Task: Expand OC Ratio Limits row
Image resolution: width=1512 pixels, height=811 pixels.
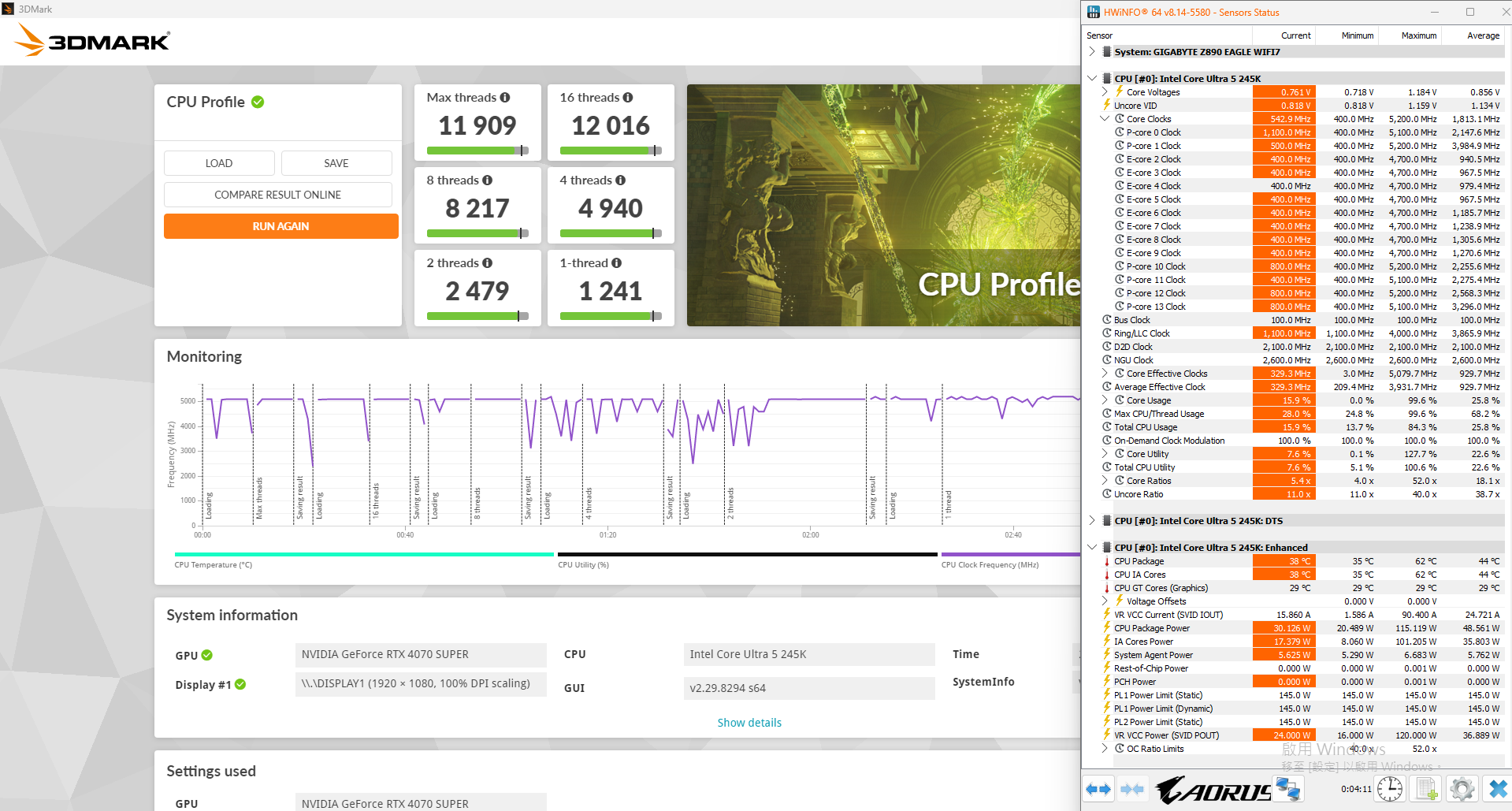Action: point(1105,749)
